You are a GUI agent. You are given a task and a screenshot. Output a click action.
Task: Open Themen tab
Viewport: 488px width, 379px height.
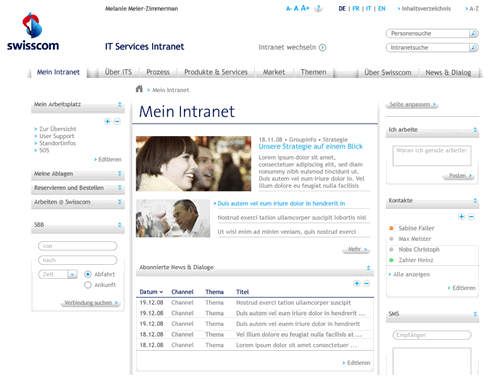click(313, 72)
